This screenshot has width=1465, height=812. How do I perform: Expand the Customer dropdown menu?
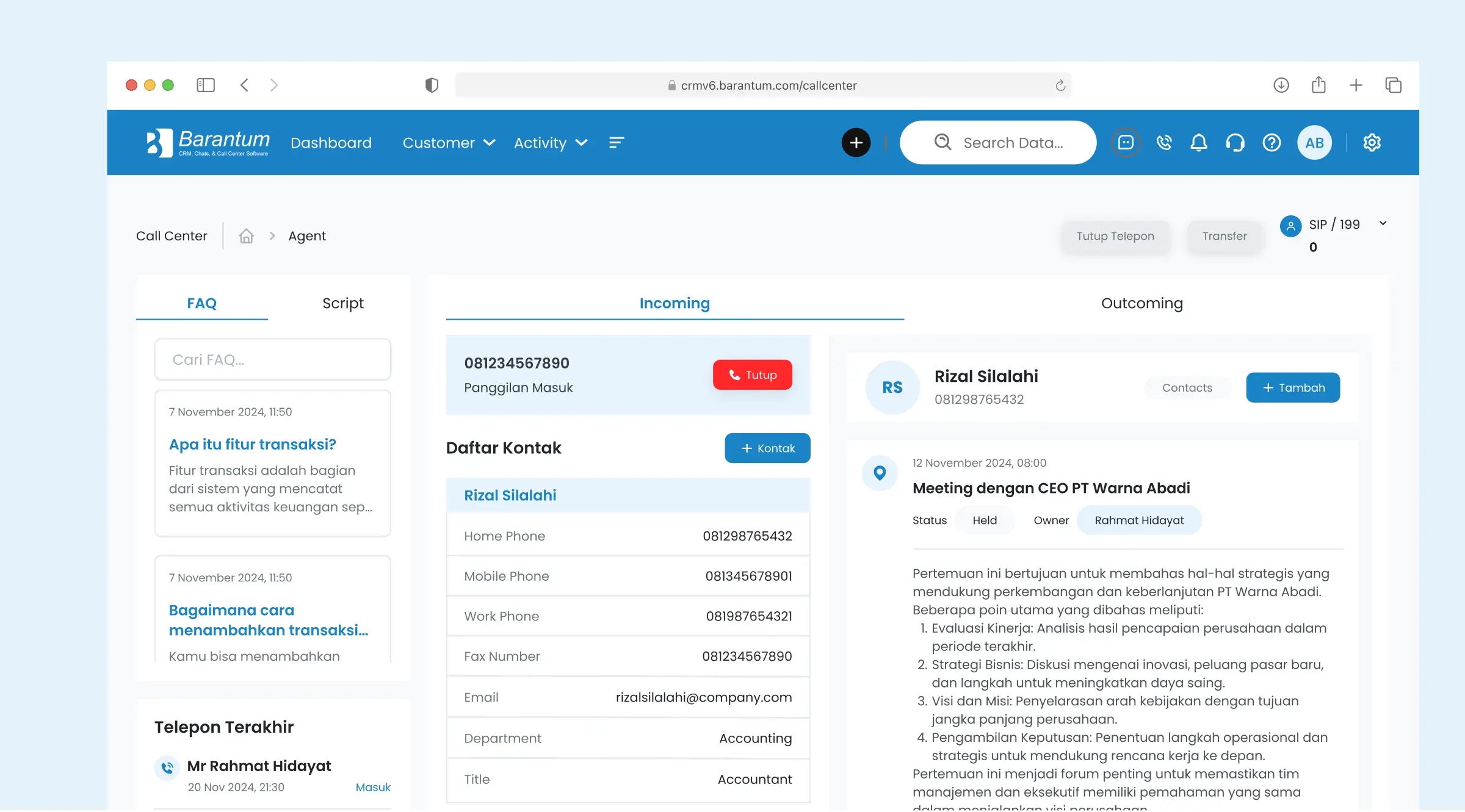(x=449, y=142)
